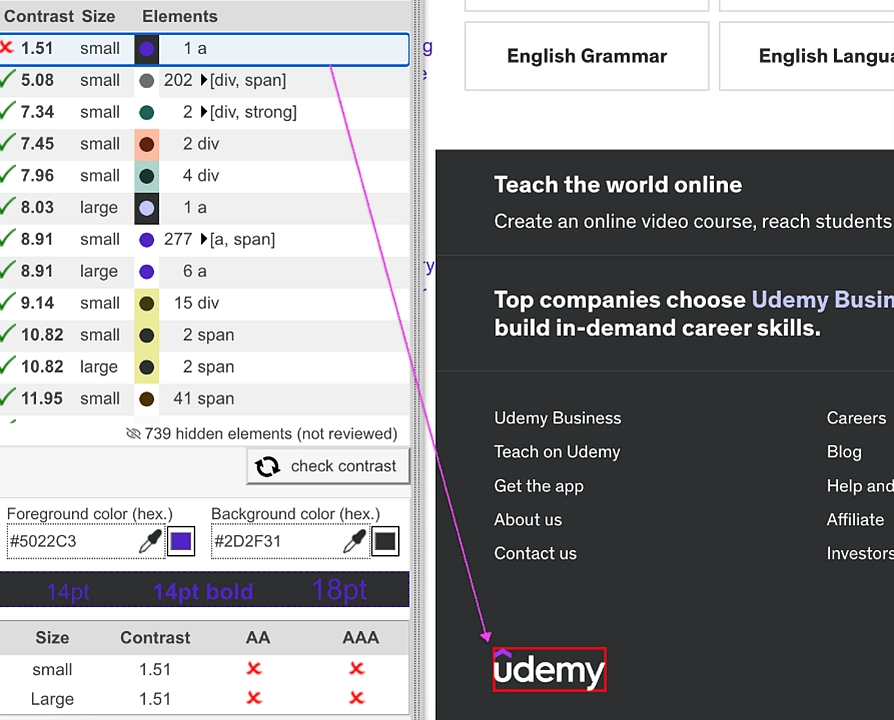Click the lavender dot on 8.03 row
The height and width of the screenshot is (720, 894).
click(147, 208)
